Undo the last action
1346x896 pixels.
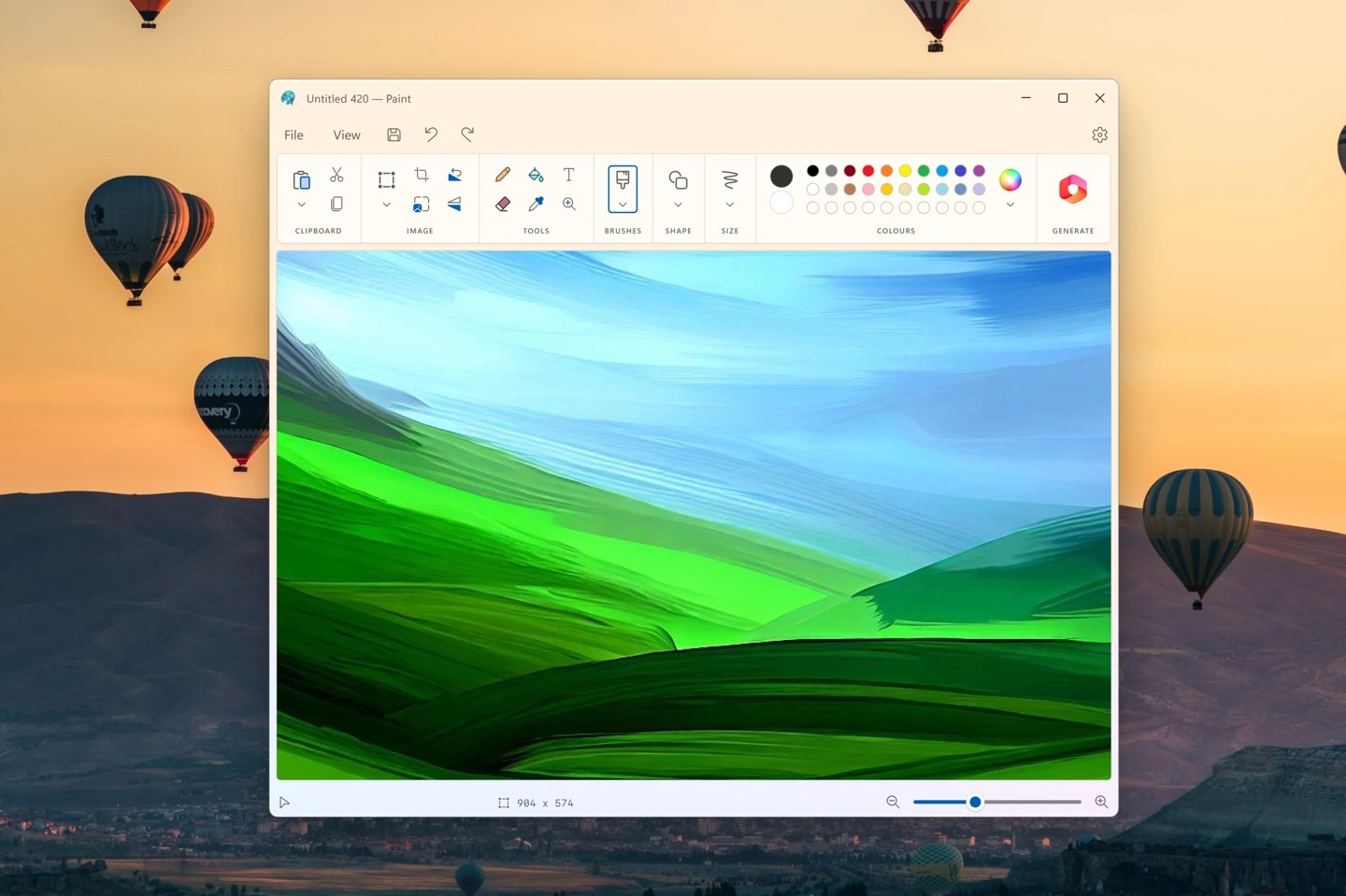coord(431,135)
